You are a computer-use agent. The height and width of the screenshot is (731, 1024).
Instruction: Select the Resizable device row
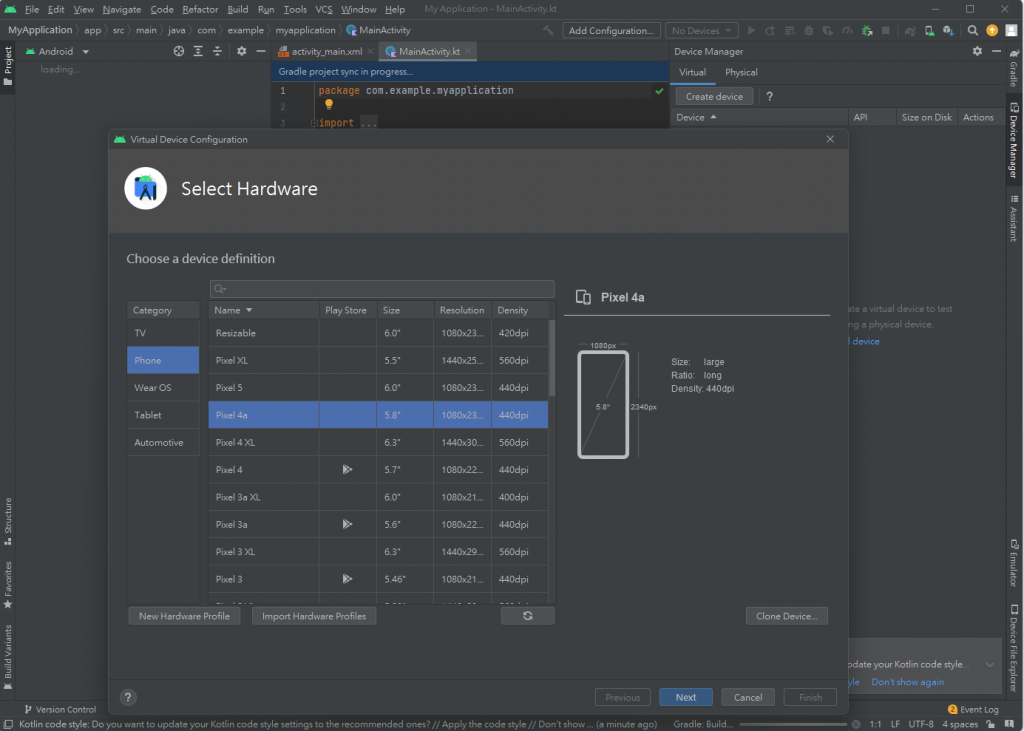(x=378, y=333)
